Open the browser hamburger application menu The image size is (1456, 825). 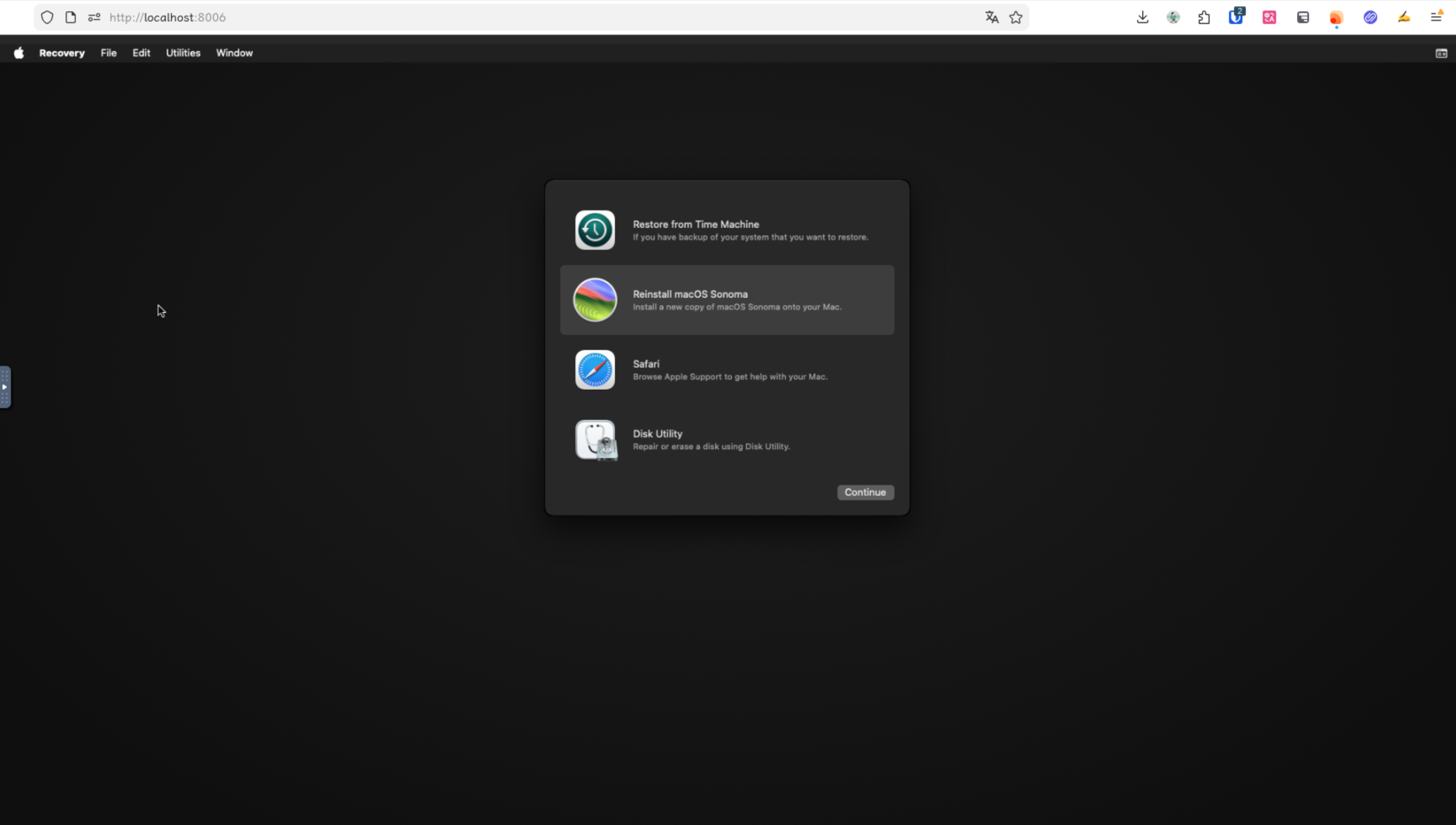pyautogui.click(x=1436, y=18)
